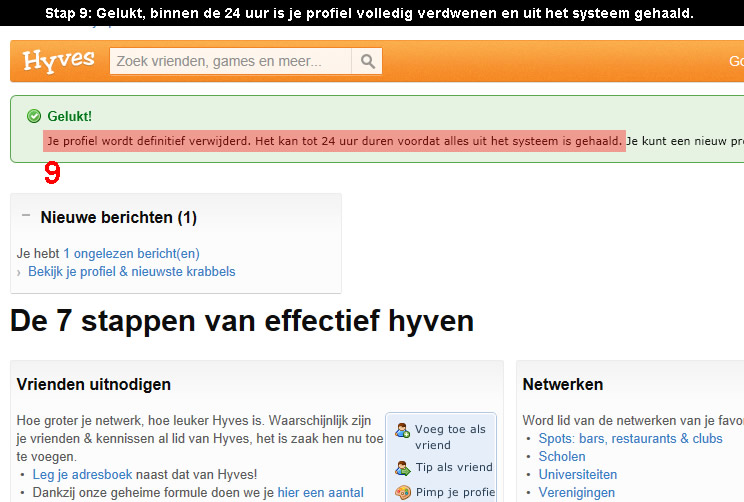The image size is (744, 502).
Task: Open the 'Verenigingen' network link
Action: pos(577,493)
